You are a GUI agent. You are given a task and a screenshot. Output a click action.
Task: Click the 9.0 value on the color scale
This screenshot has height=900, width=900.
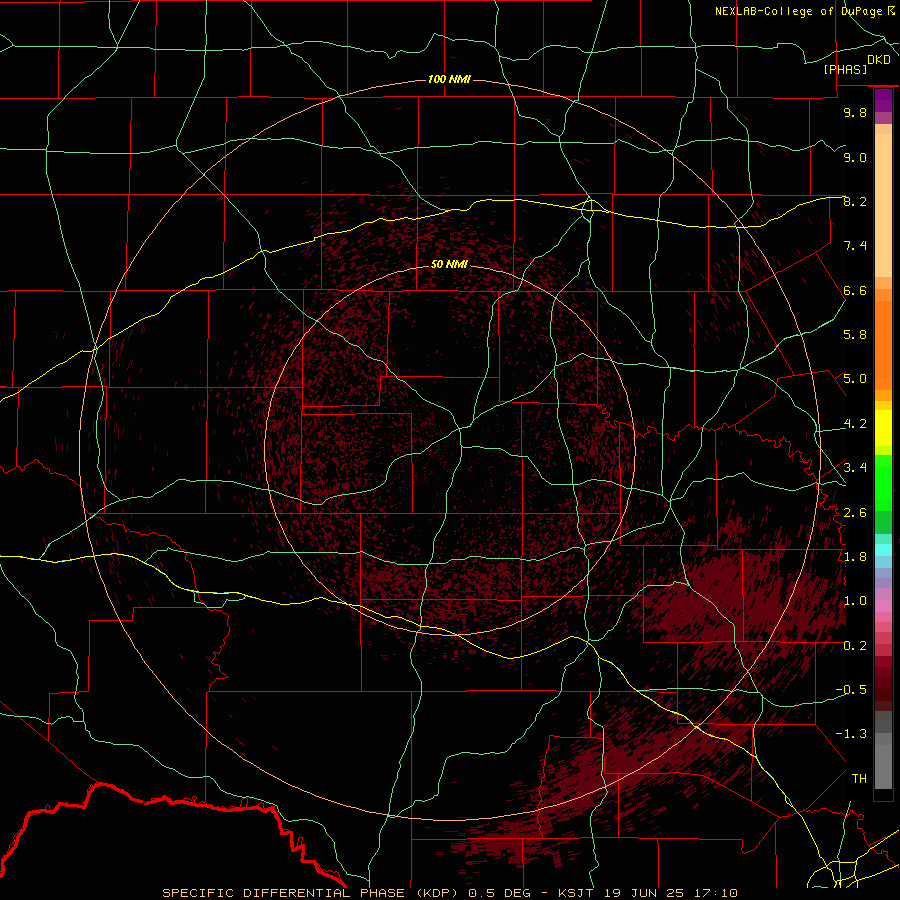tap(855, 157)
